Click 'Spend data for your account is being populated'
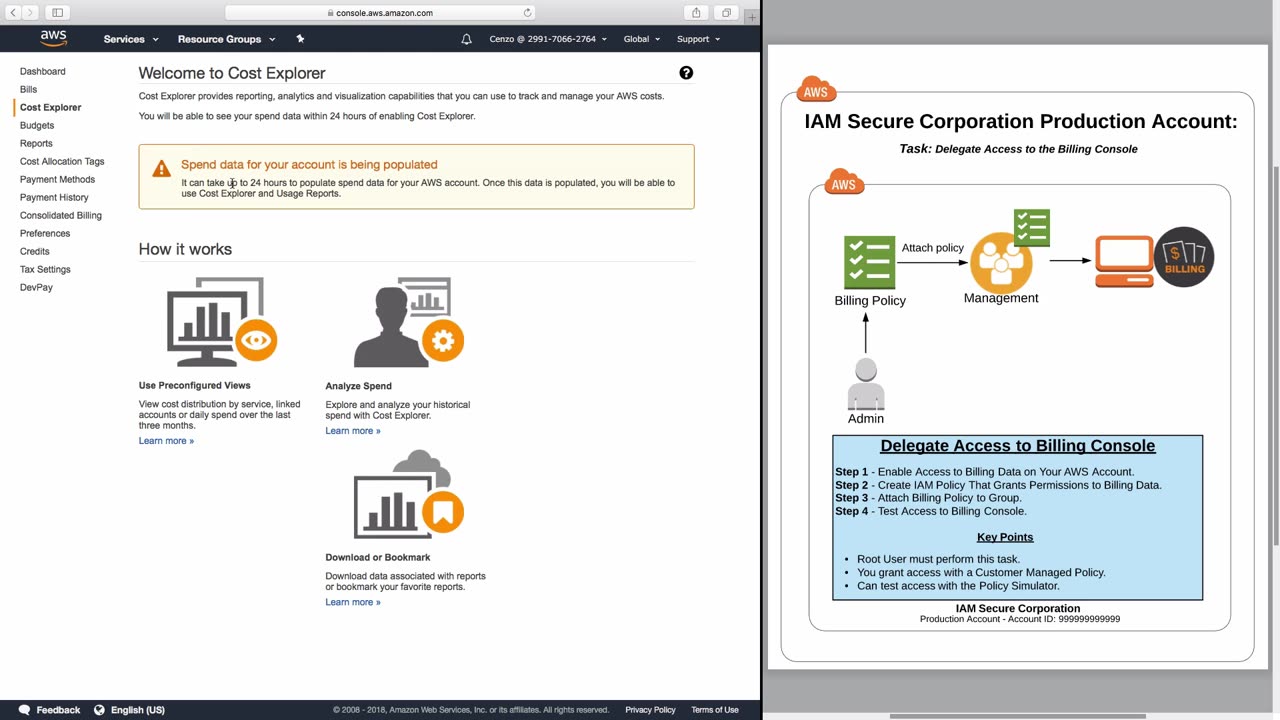Screen dimensions: 1280x720 [309, 165]
